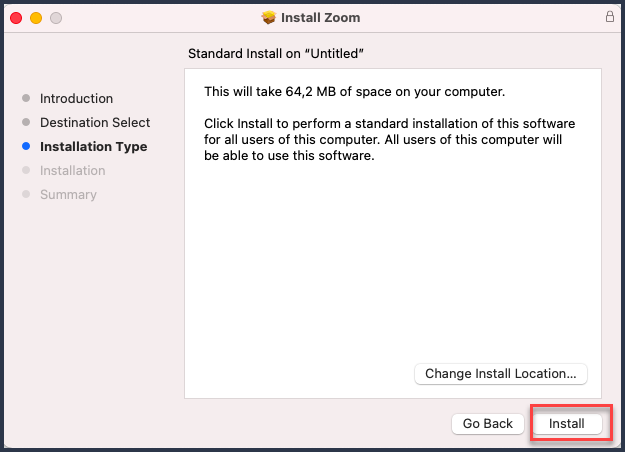Click the grey bullet beside Destination Select
This screenshot has width=625, height=452.
pyautogui.click(x=26, y=122)
